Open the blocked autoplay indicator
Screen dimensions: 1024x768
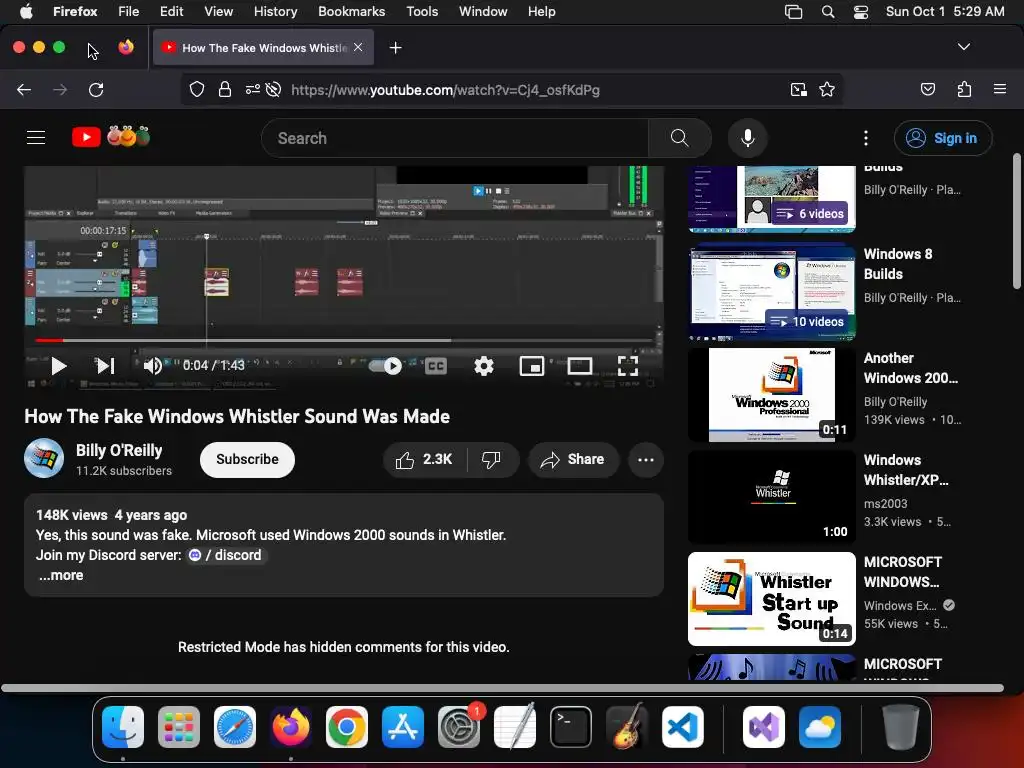274,90
